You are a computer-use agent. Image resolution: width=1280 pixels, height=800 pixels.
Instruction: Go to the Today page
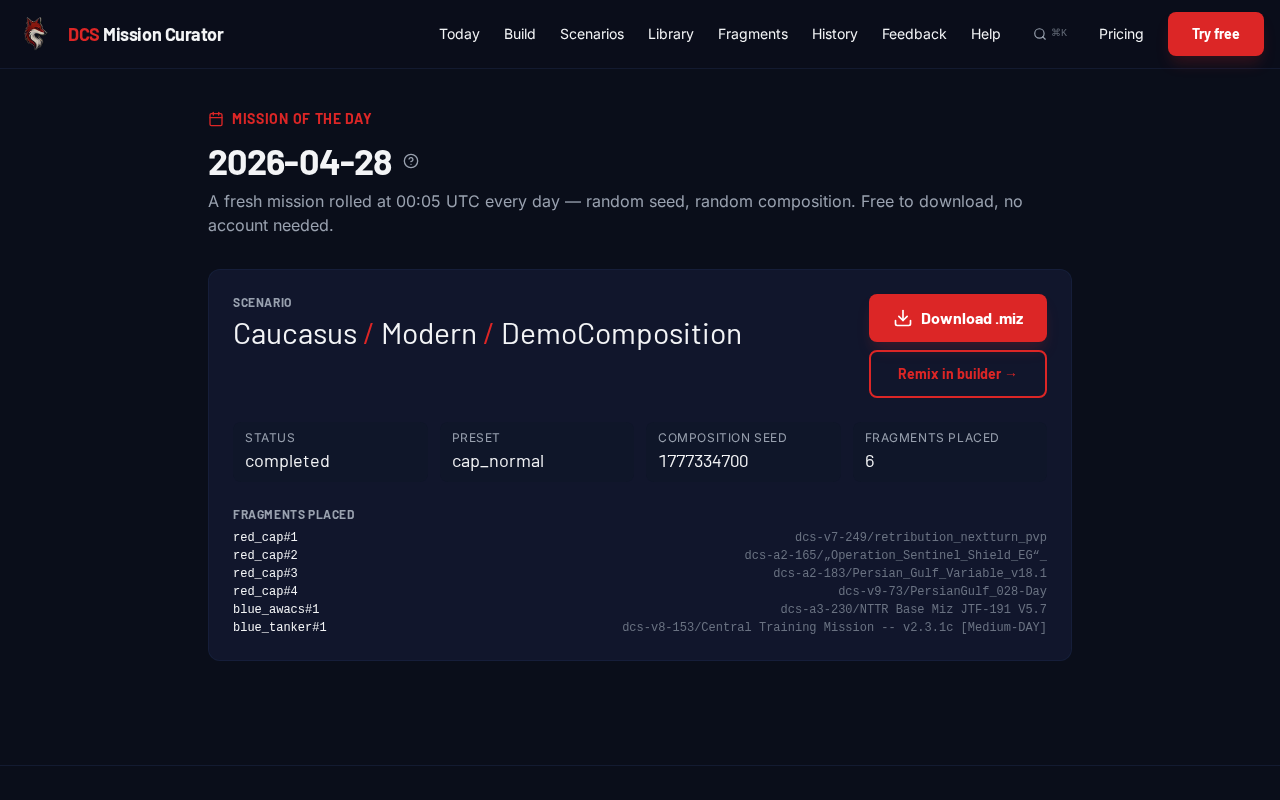tap(459, 34)
